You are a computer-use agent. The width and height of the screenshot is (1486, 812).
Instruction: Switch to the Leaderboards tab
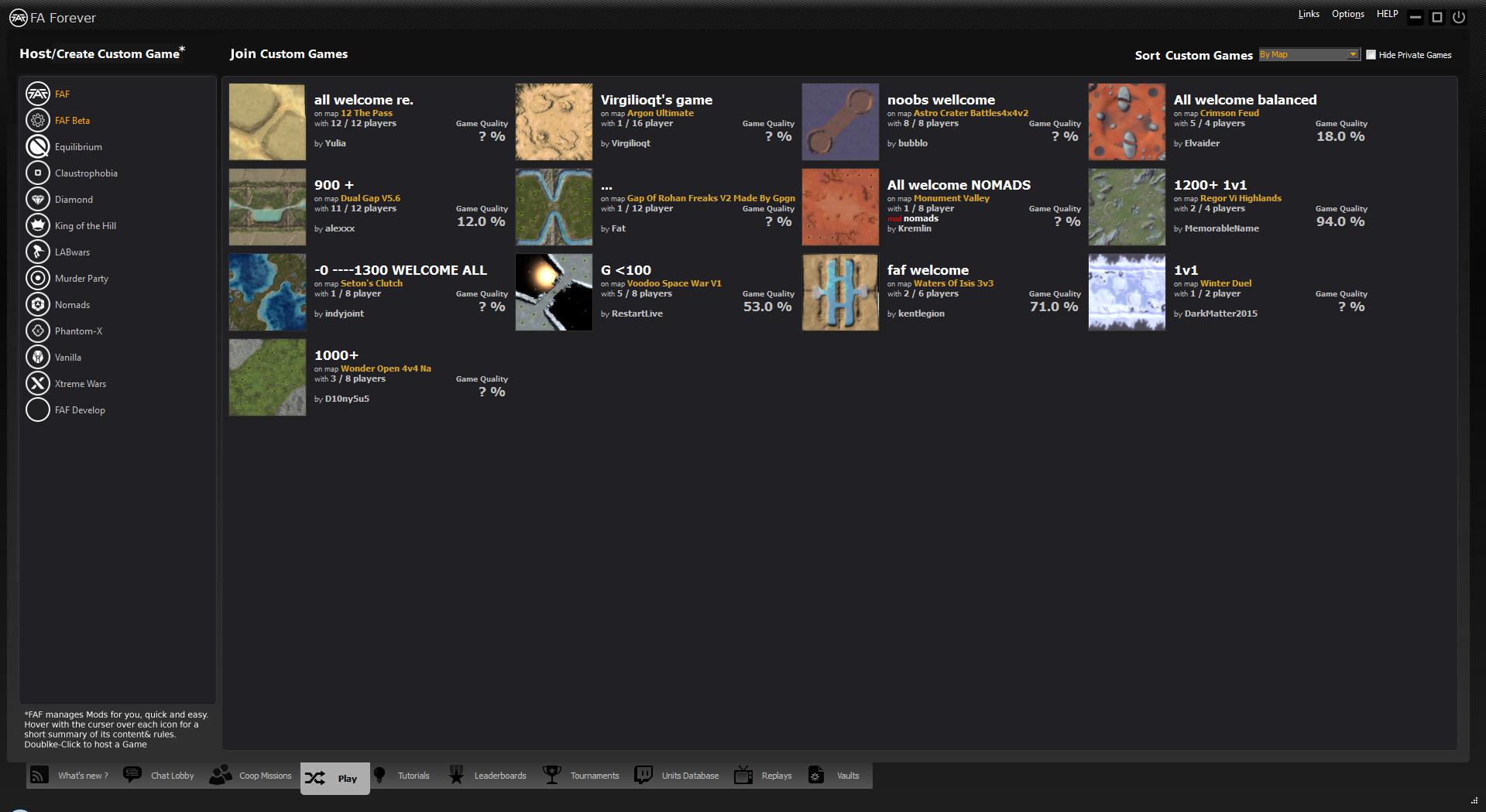point(500,776)
